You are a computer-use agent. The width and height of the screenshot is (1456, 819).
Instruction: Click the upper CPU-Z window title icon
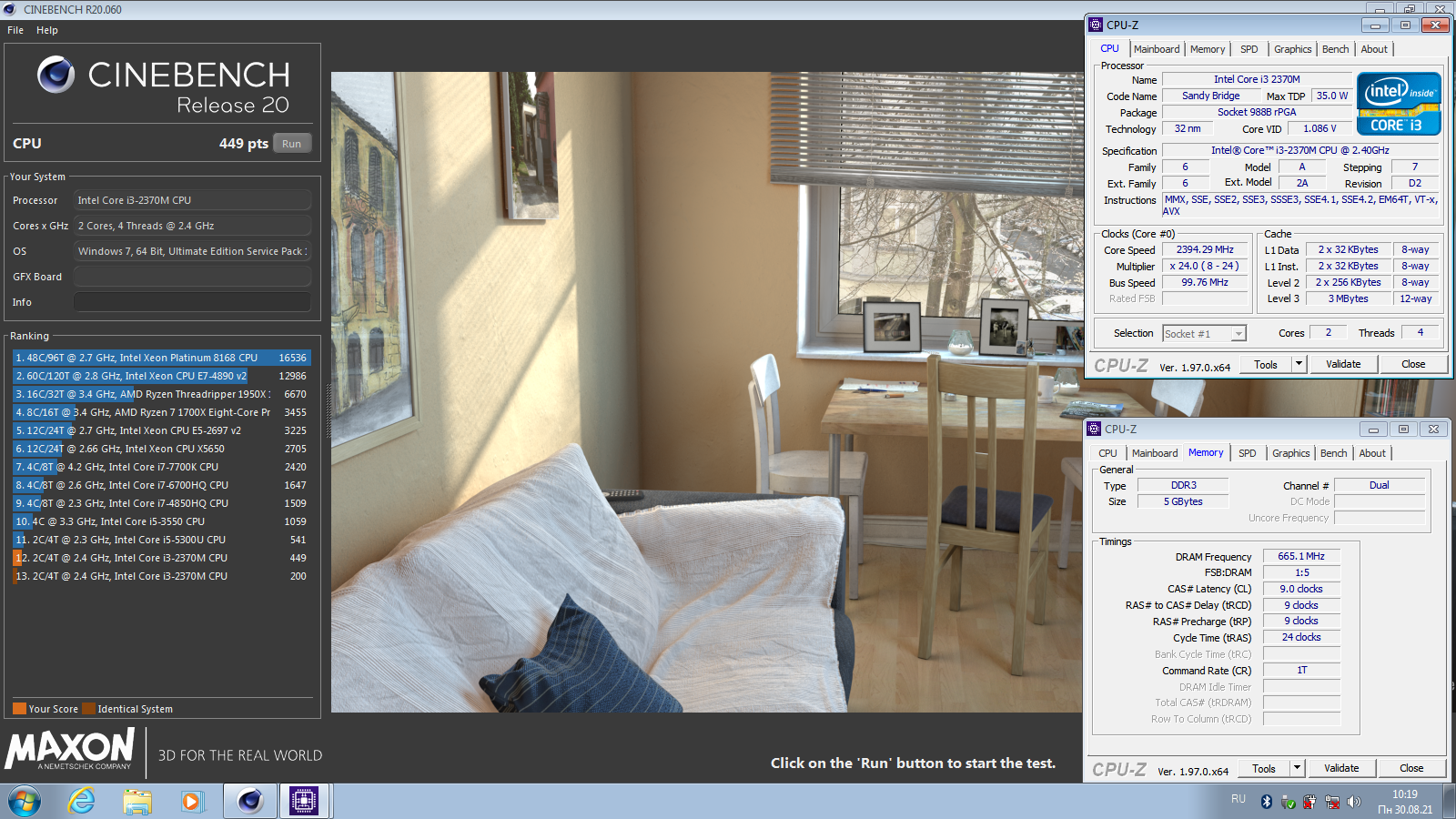(1096, 25)
